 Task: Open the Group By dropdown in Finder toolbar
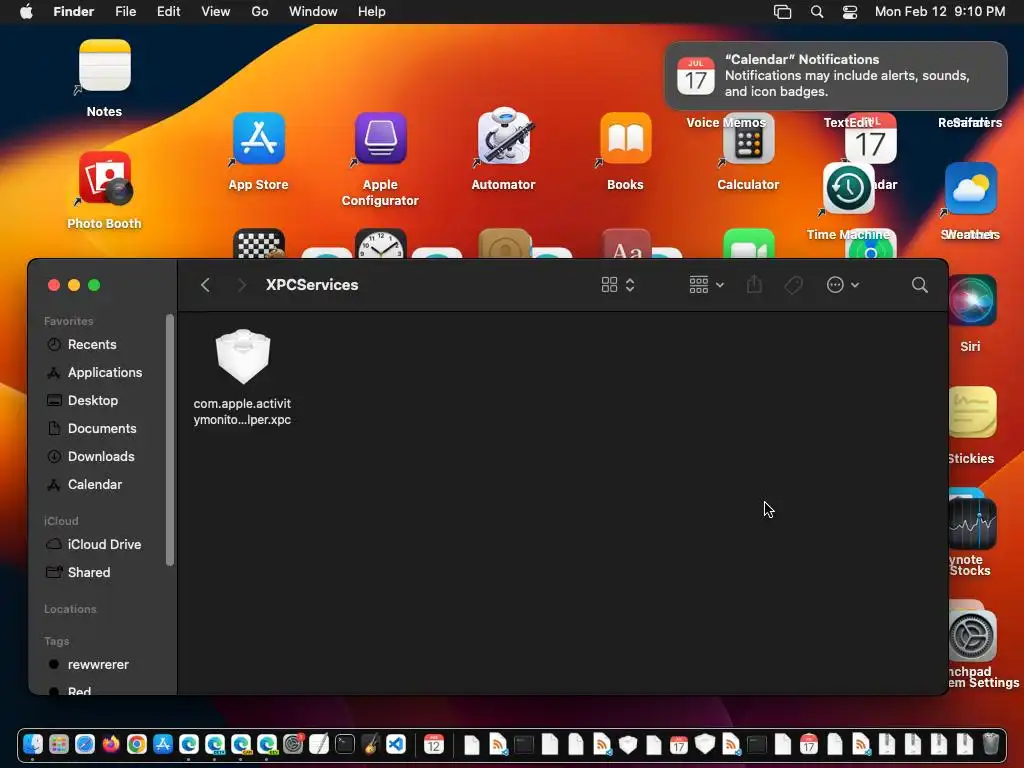[706, 285]
